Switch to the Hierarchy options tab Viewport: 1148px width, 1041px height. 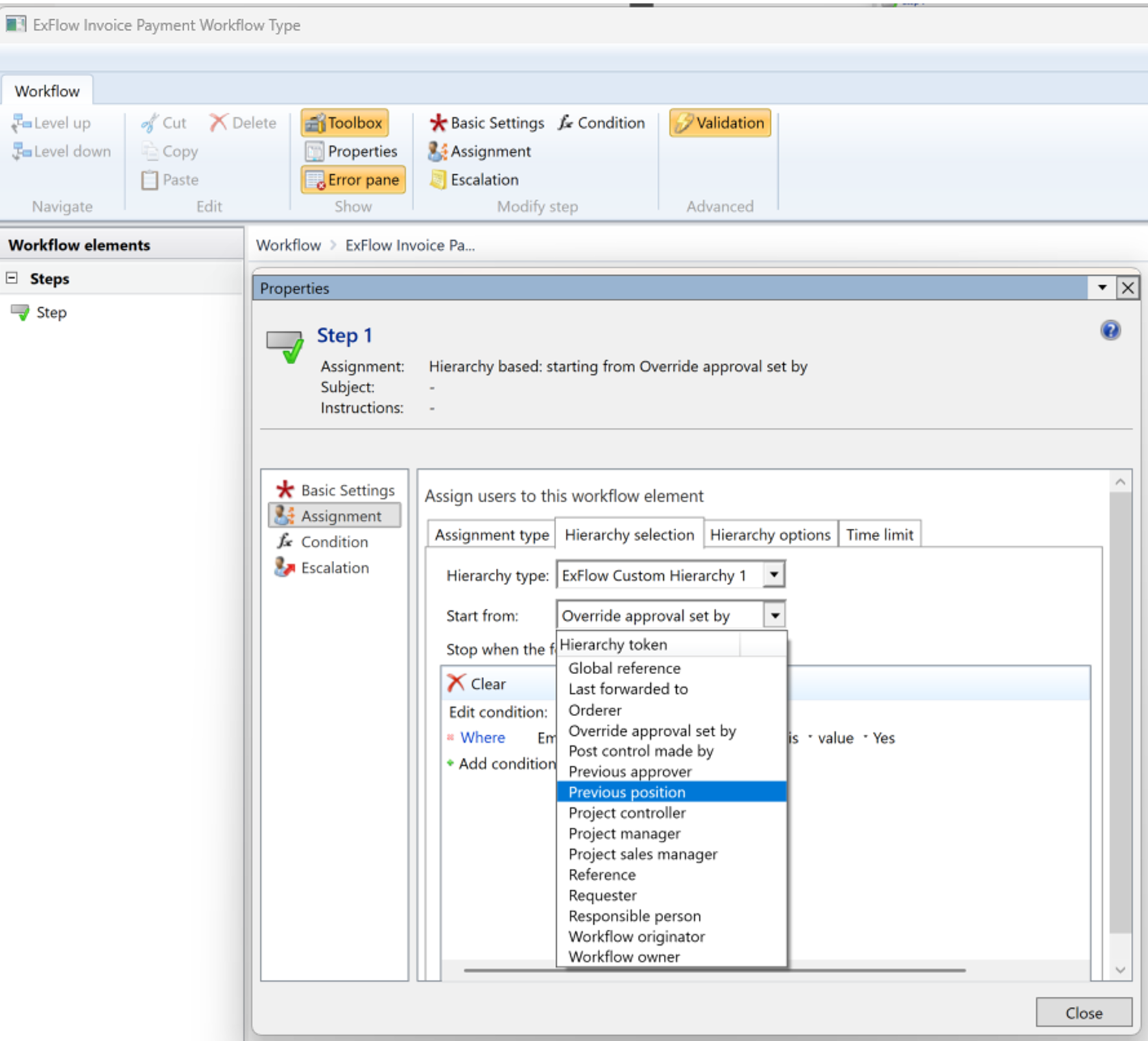770,534
